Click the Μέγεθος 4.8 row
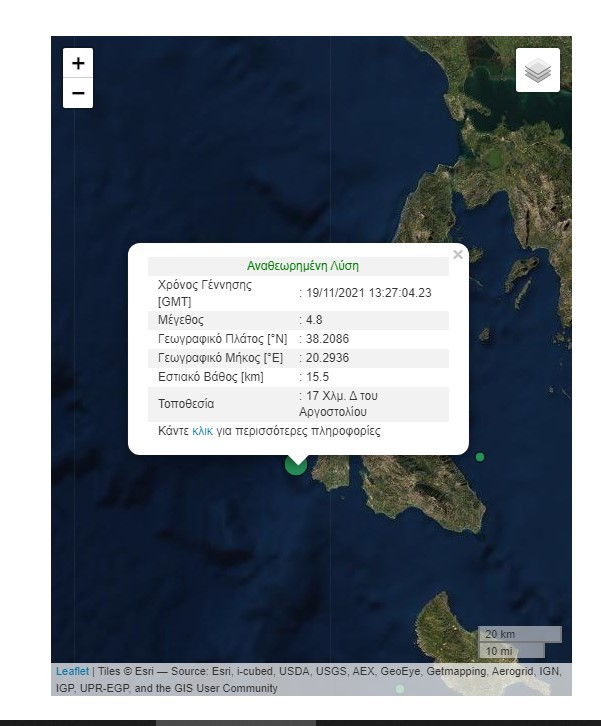601x726 pixels. tap(298, 320)
